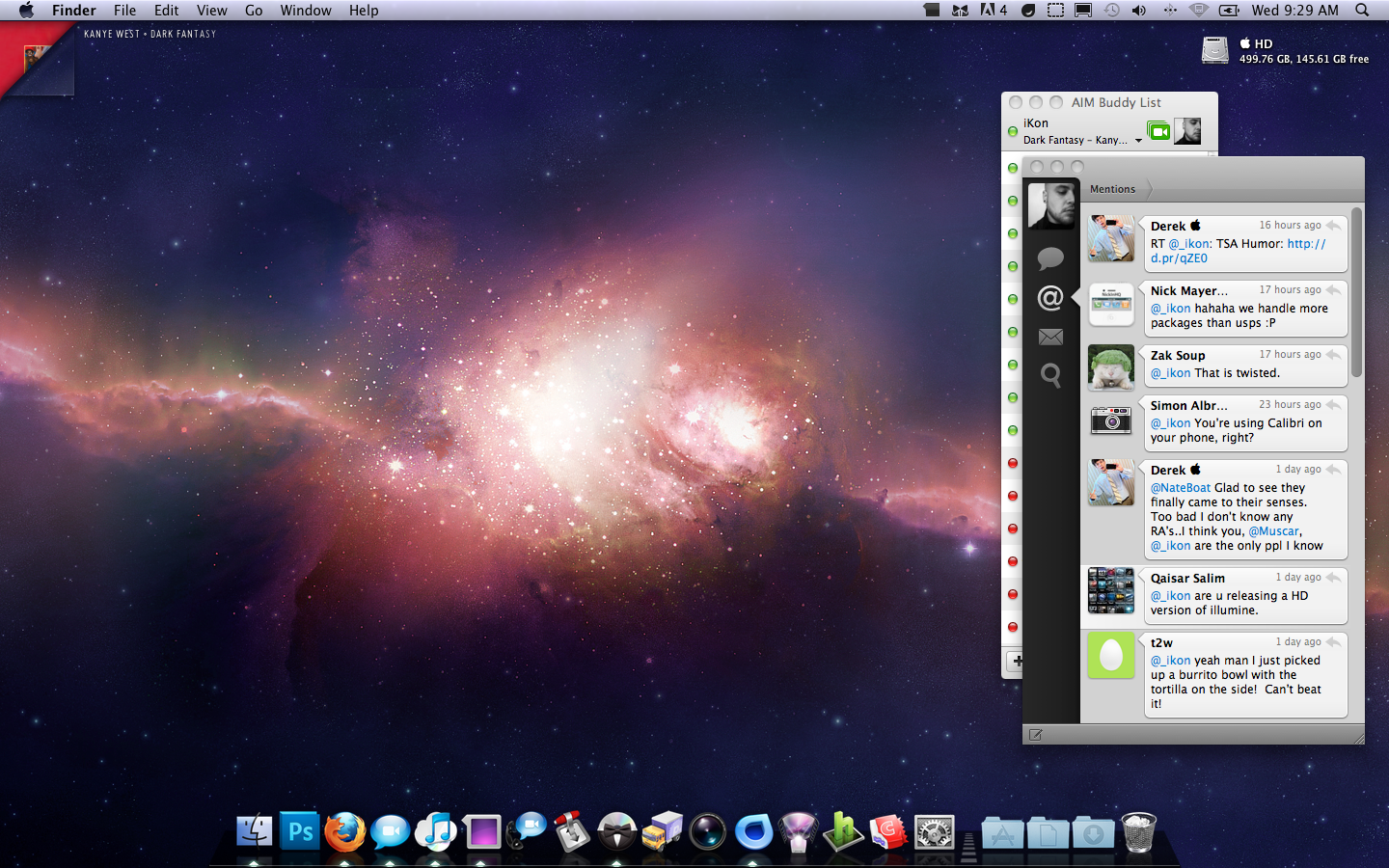Click the Adobe updater icon showing 4
The height and width of the screenshot is (868, 1389).
click(994, 11)
